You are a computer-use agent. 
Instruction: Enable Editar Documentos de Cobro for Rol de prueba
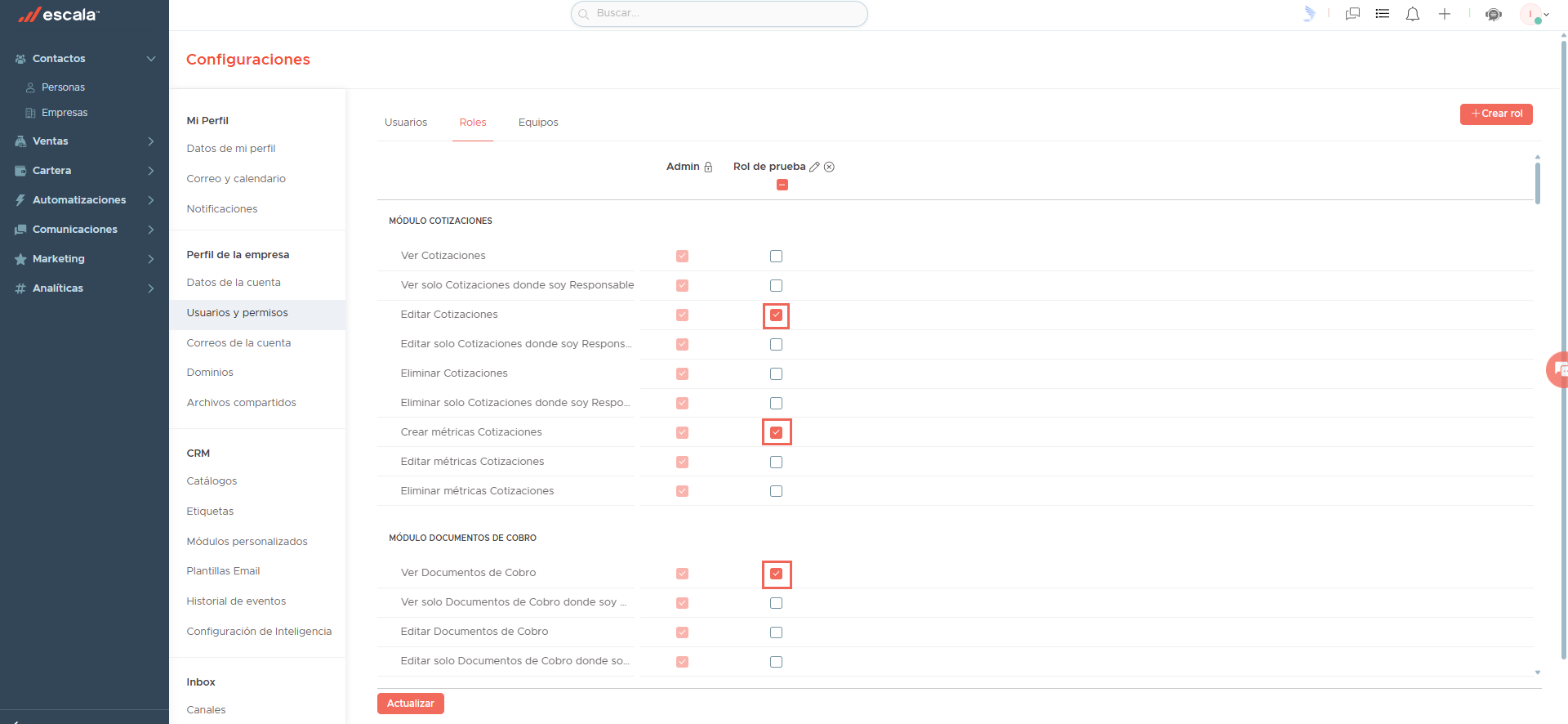tap(776, 632)
